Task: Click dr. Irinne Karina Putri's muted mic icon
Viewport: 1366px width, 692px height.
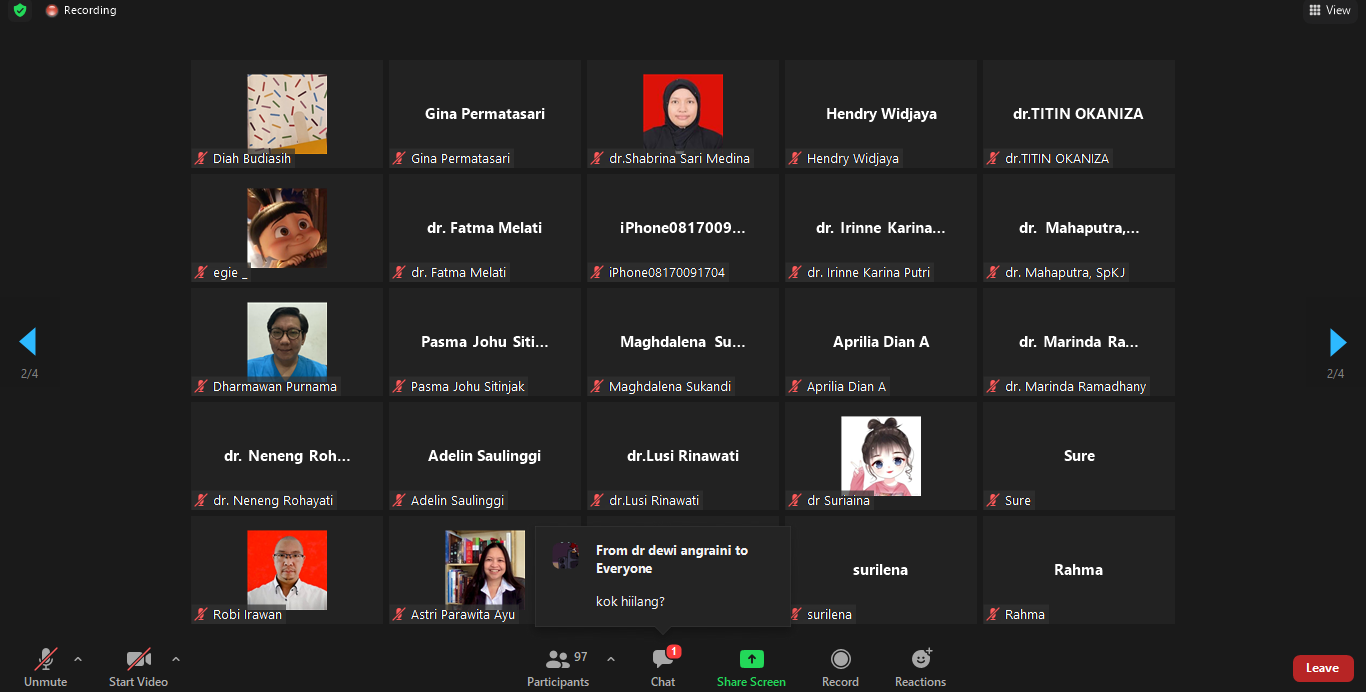Action: click(796, 272)
